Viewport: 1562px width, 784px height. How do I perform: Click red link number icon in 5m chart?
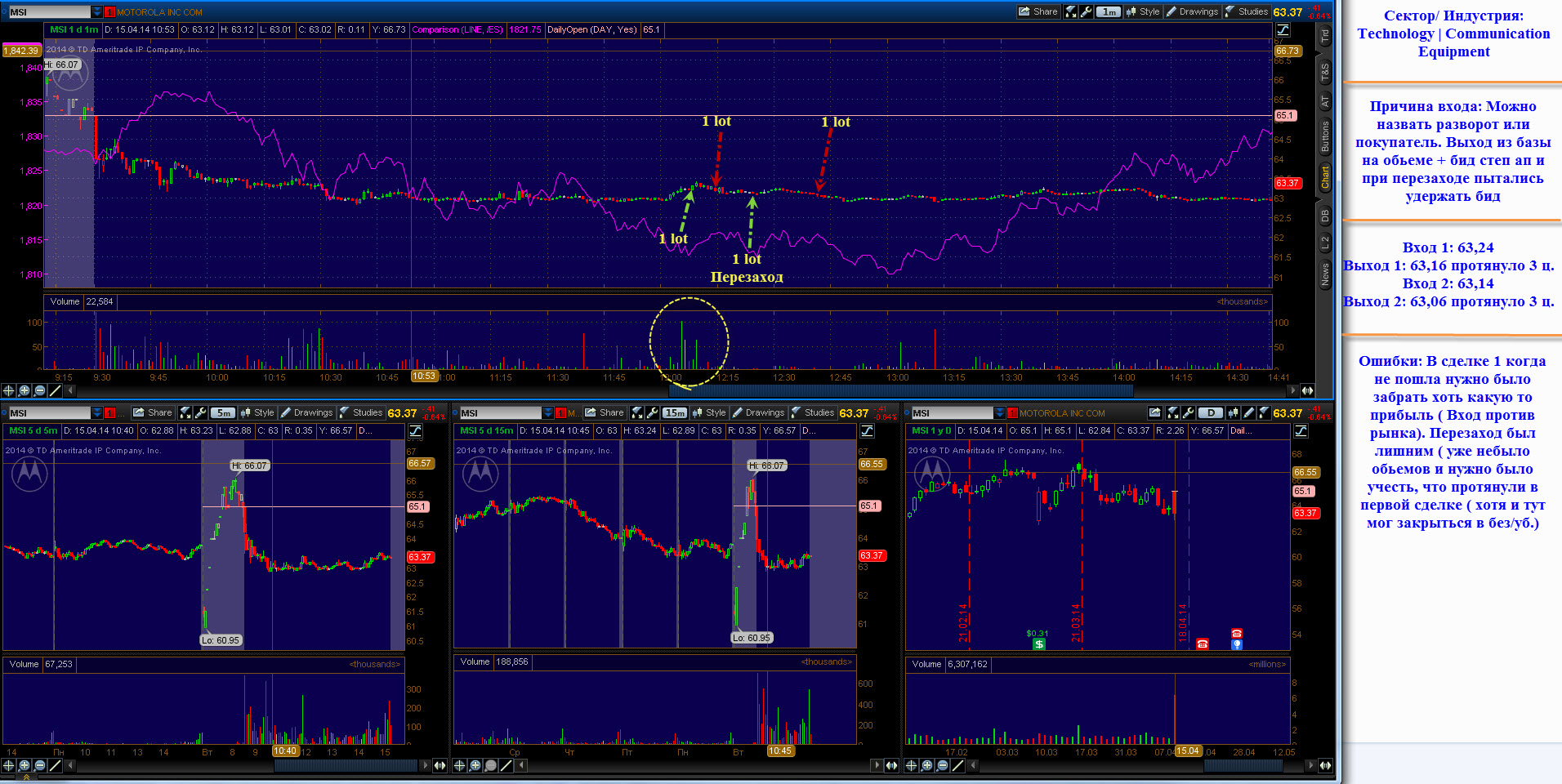[109, 413]
